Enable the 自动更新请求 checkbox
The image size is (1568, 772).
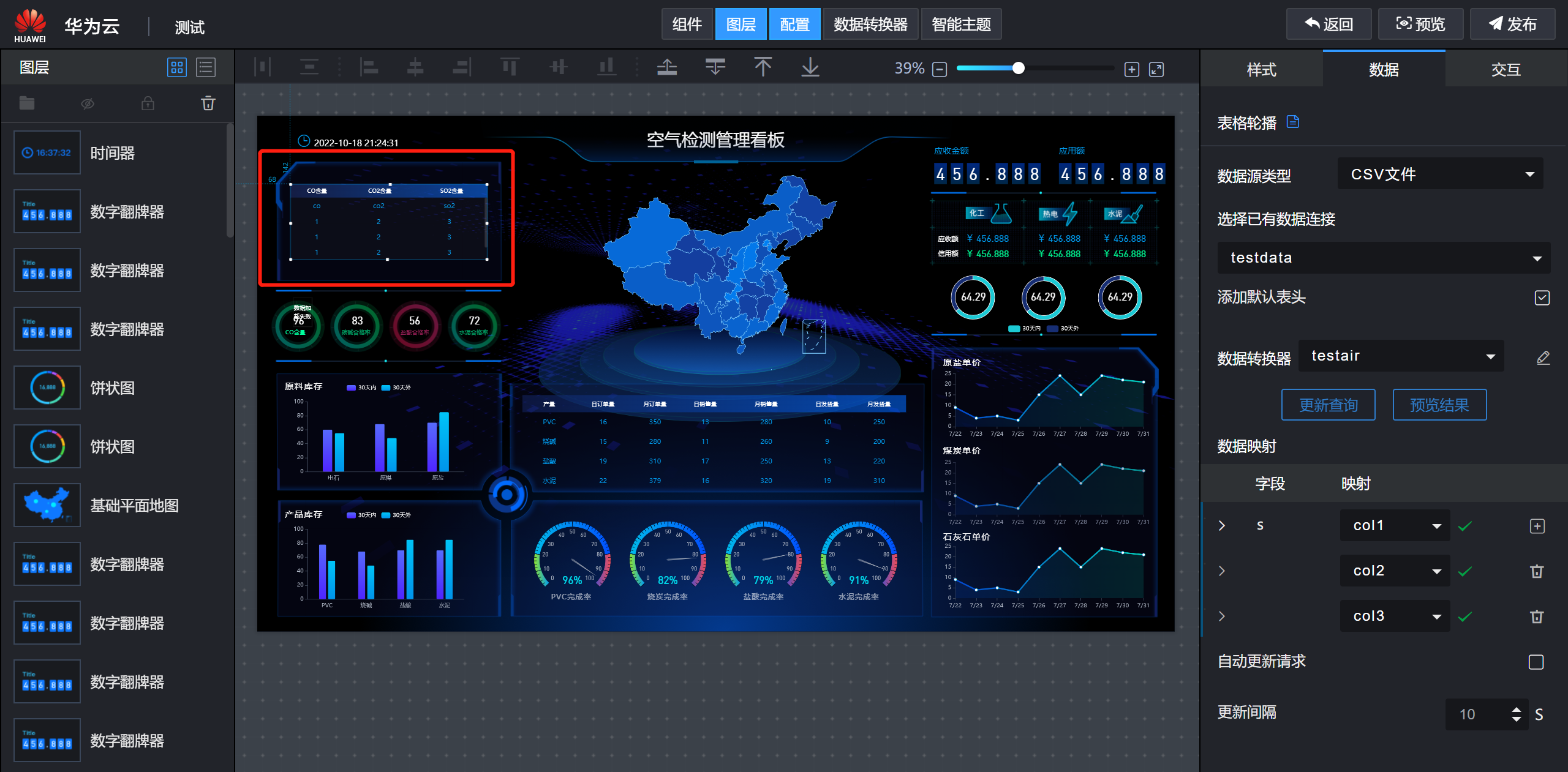(x=1536, y=662)
